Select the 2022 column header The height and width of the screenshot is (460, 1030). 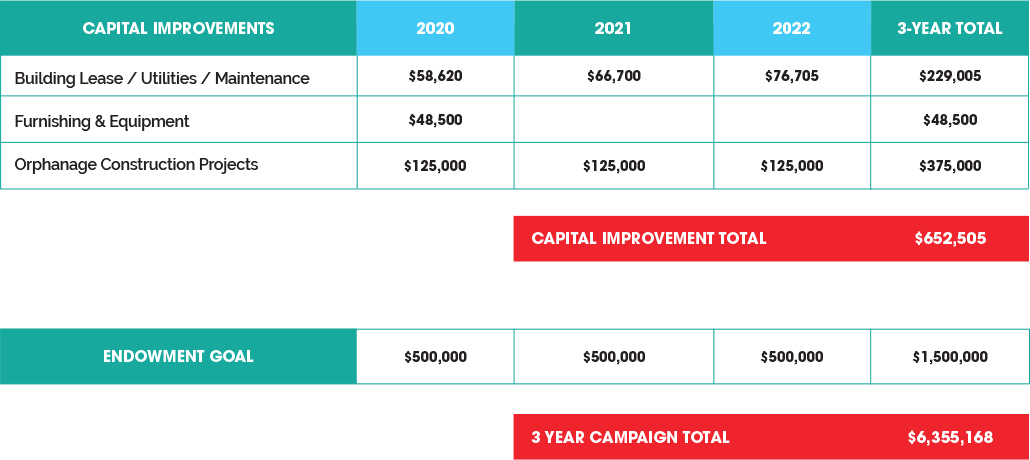point(792,28)
